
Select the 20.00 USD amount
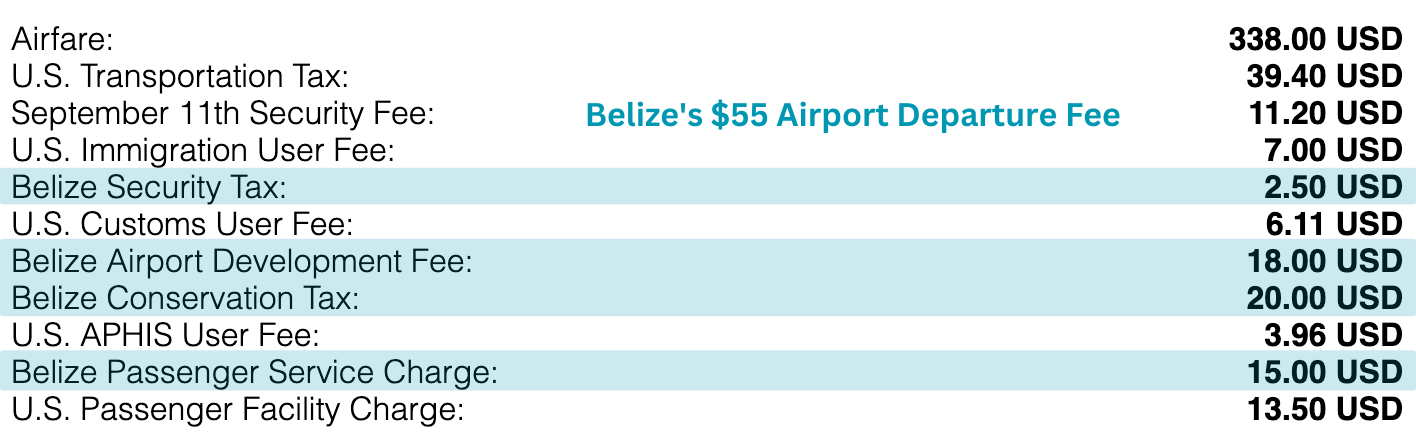tap(1324, 298)
